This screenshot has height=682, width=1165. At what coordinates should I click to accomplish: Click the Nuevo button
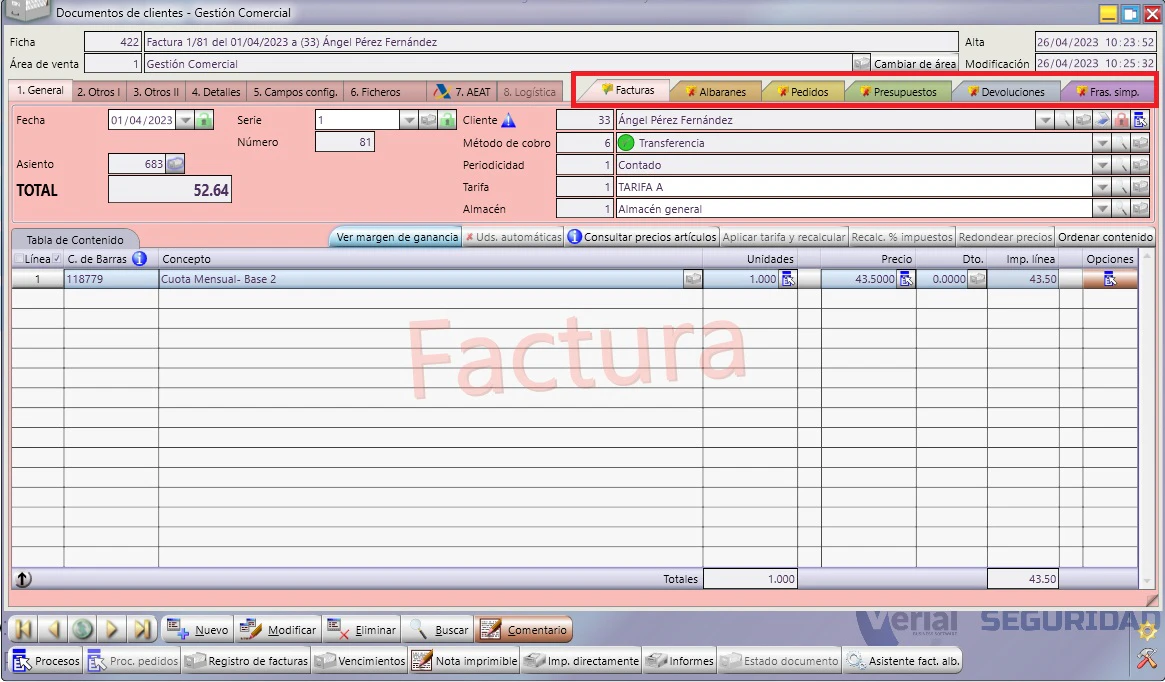click(x=197, y=629)
